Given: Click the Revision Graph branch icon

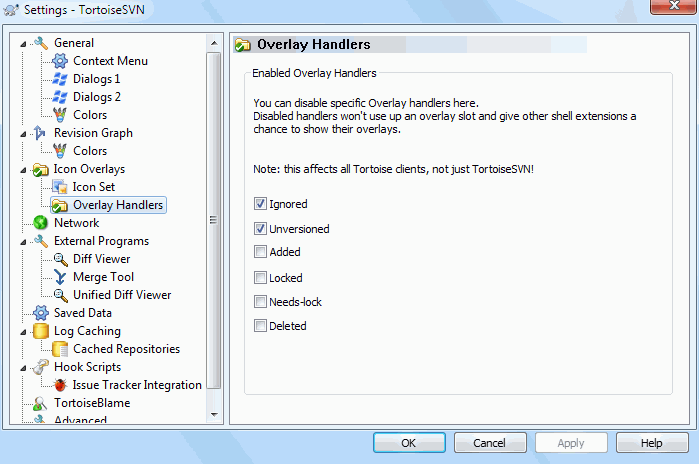Looking at the screenshot, I should (40, 133).
